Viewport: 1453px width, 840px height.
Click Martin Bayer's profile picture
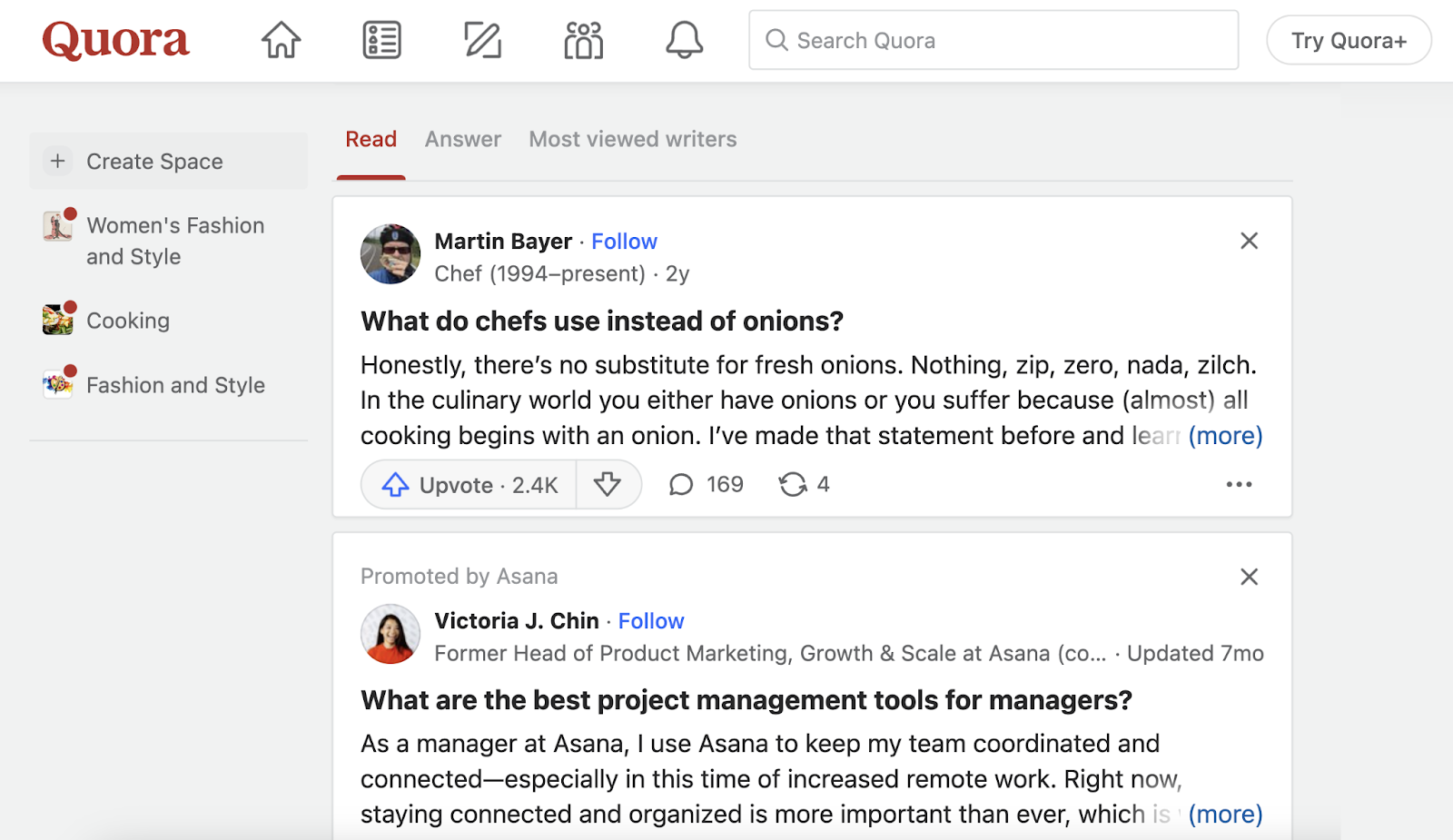coord(390,254)
